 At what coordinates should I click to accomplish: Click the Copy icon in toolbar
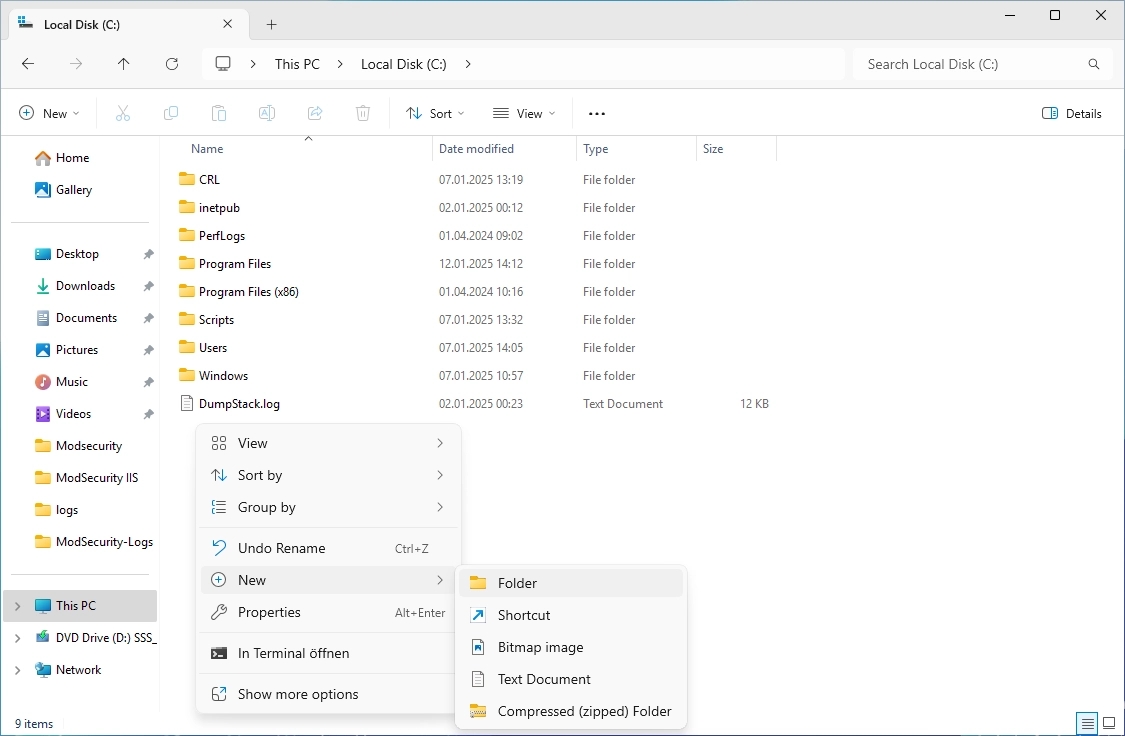click(x=171, y=114)
